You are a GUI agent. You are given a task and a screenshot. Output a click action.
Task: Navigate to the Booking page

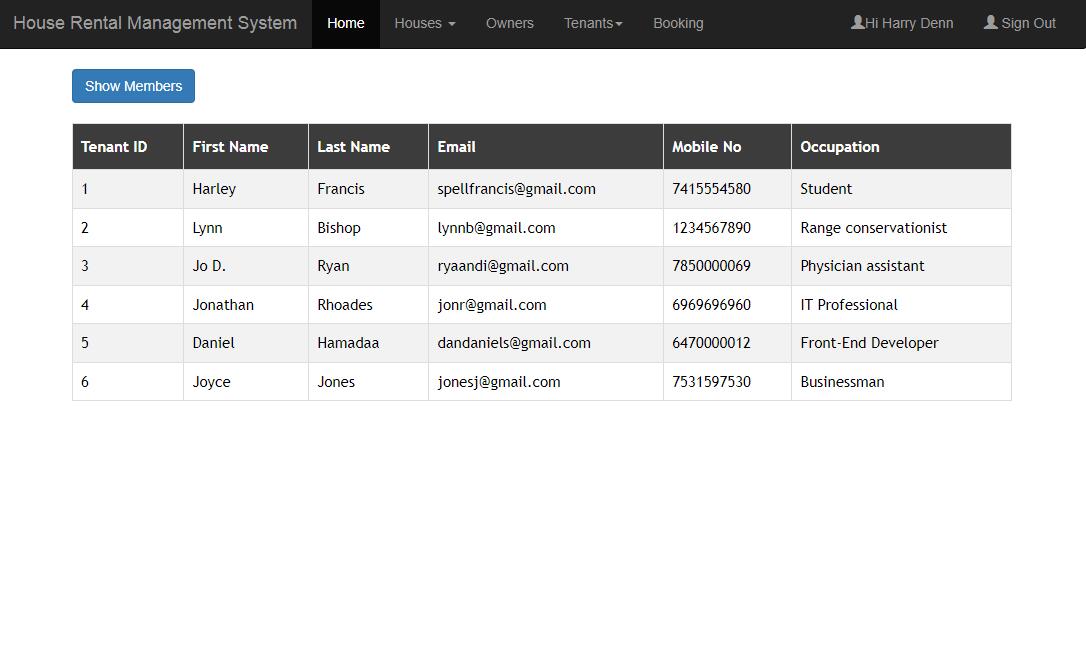[x=677, y=23]
